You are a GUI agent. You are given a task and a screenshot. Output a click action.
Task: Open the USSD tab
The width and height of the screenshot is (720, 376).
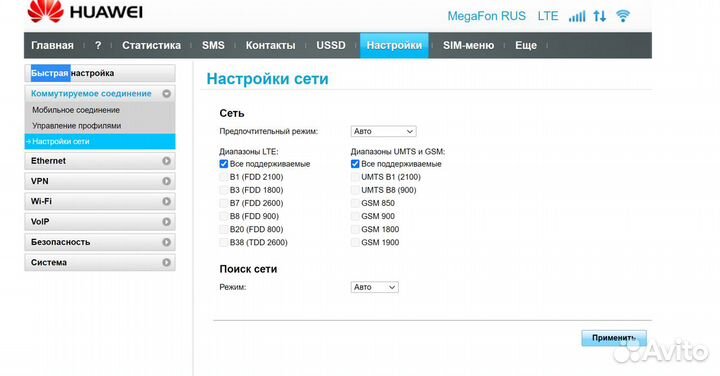coord(331,45)
